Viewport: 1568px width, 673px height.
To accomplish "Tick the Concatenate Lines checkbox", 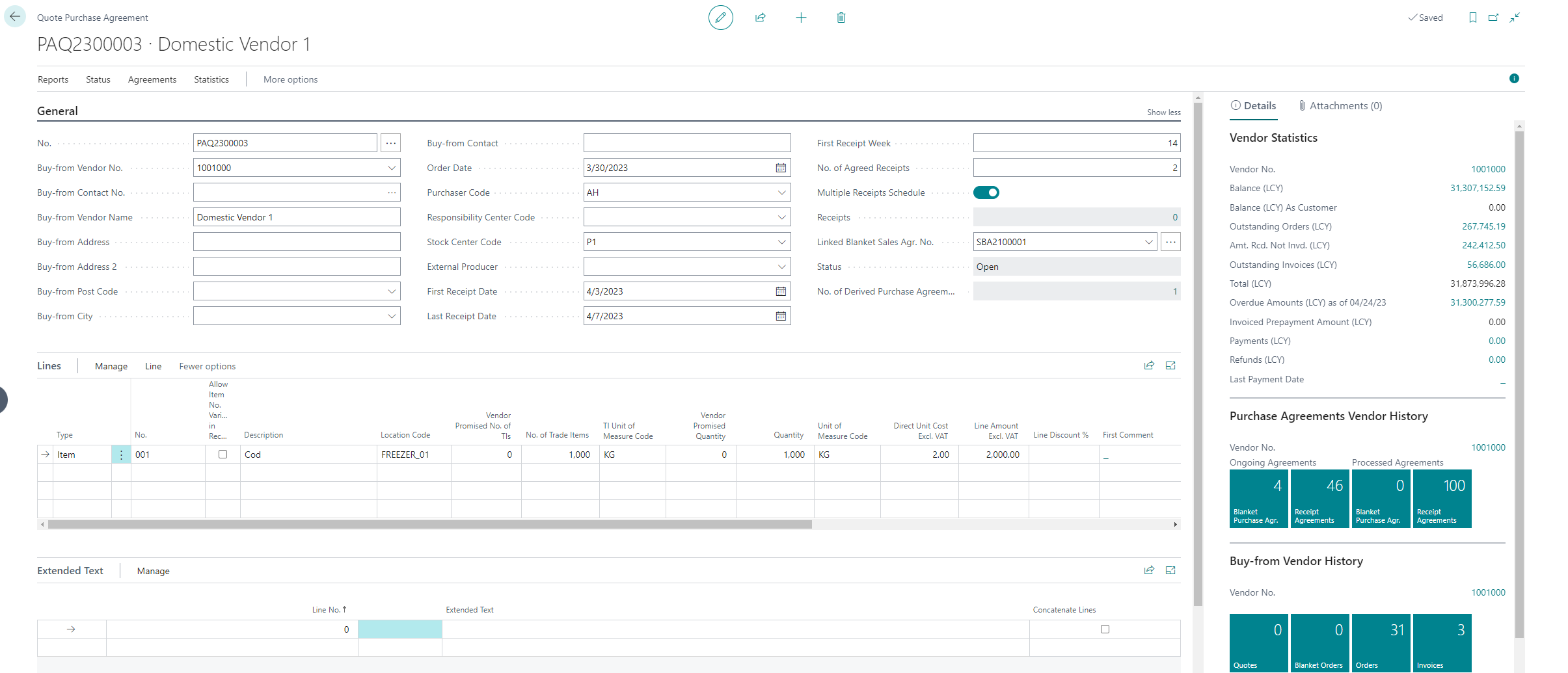I will [x=1104, y=629].
